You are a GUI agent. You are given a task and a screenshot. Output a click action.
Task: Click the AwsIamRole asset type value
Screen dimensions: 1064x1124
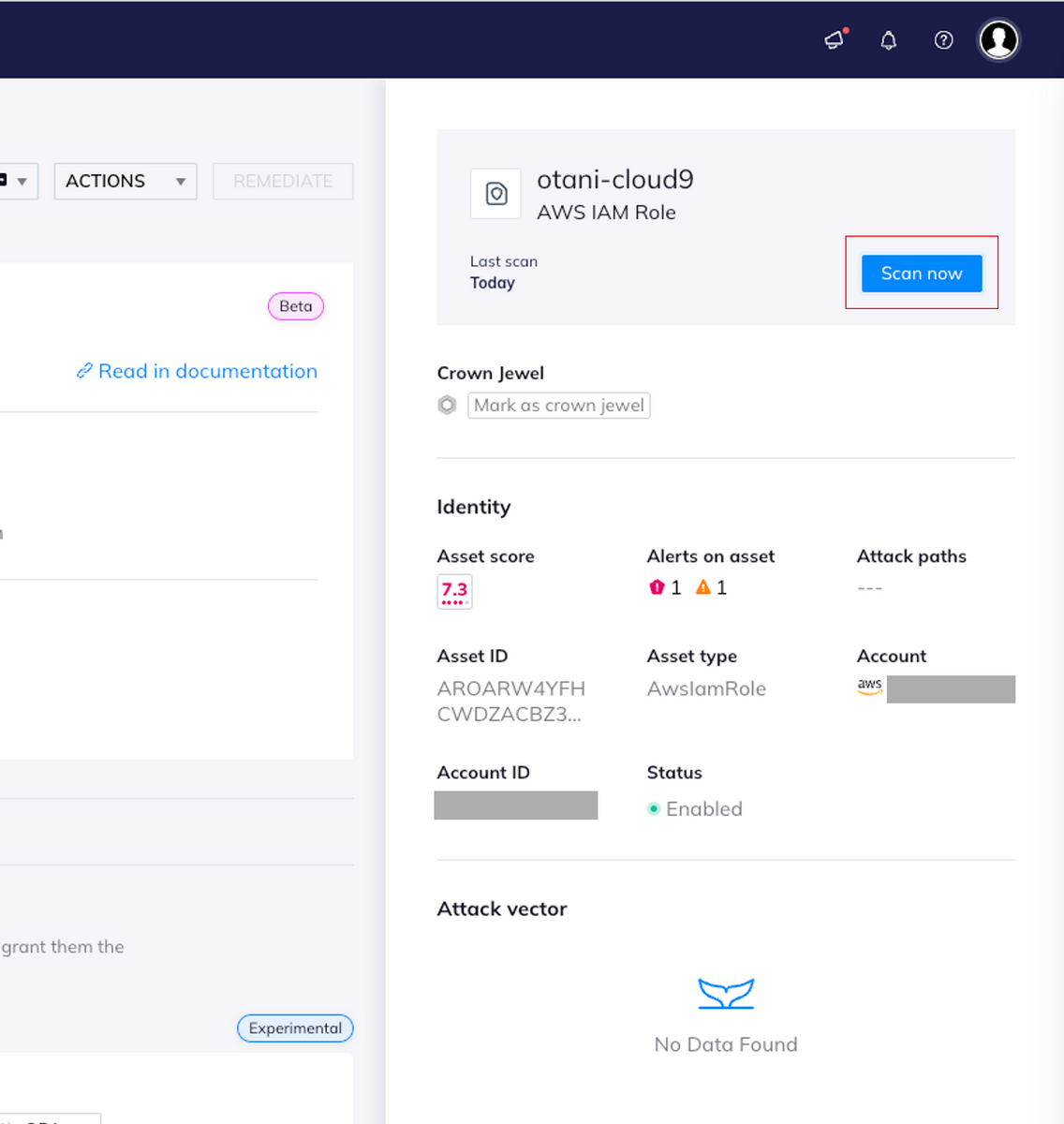706,688
